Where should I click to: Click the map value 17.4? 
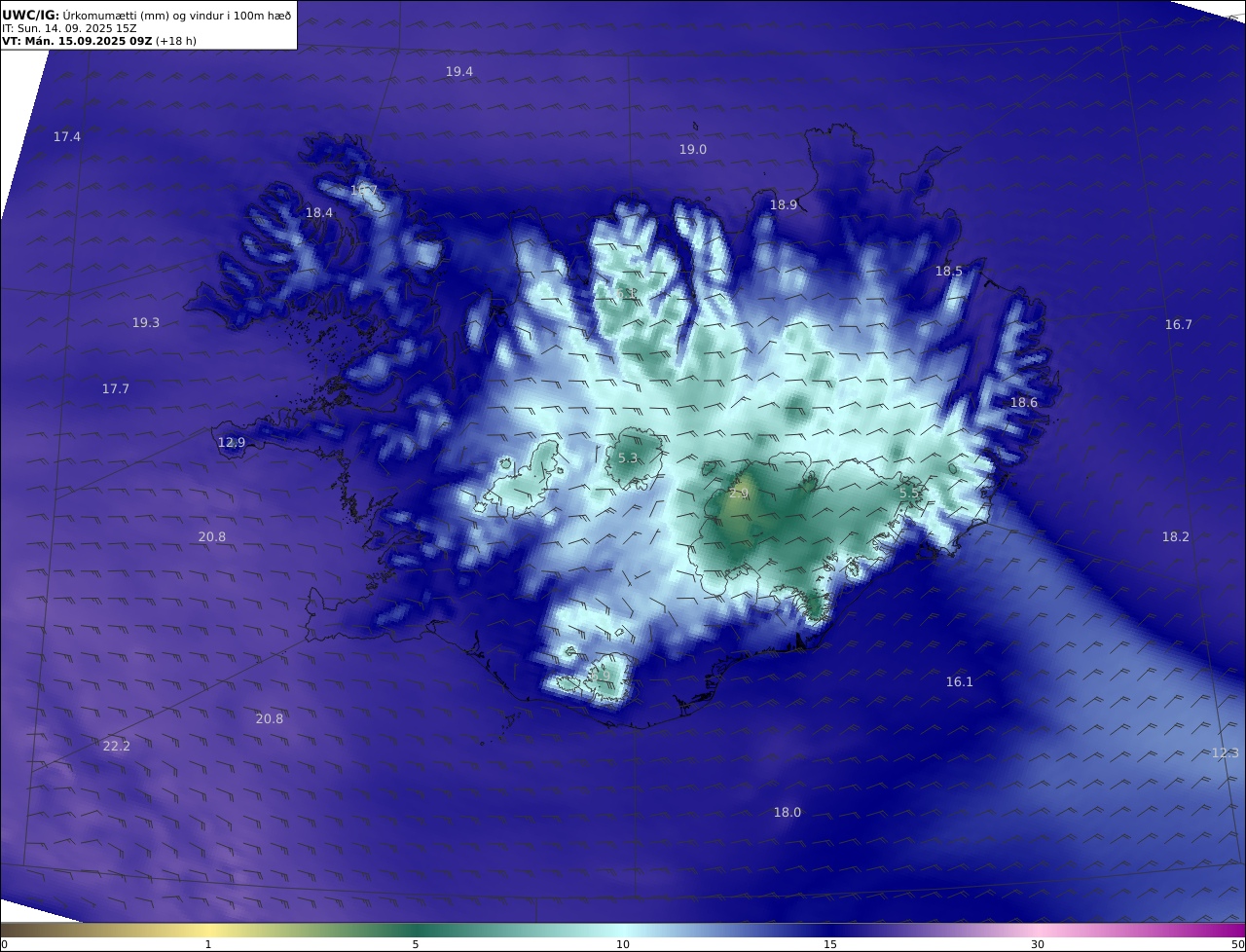coord(67,137)
